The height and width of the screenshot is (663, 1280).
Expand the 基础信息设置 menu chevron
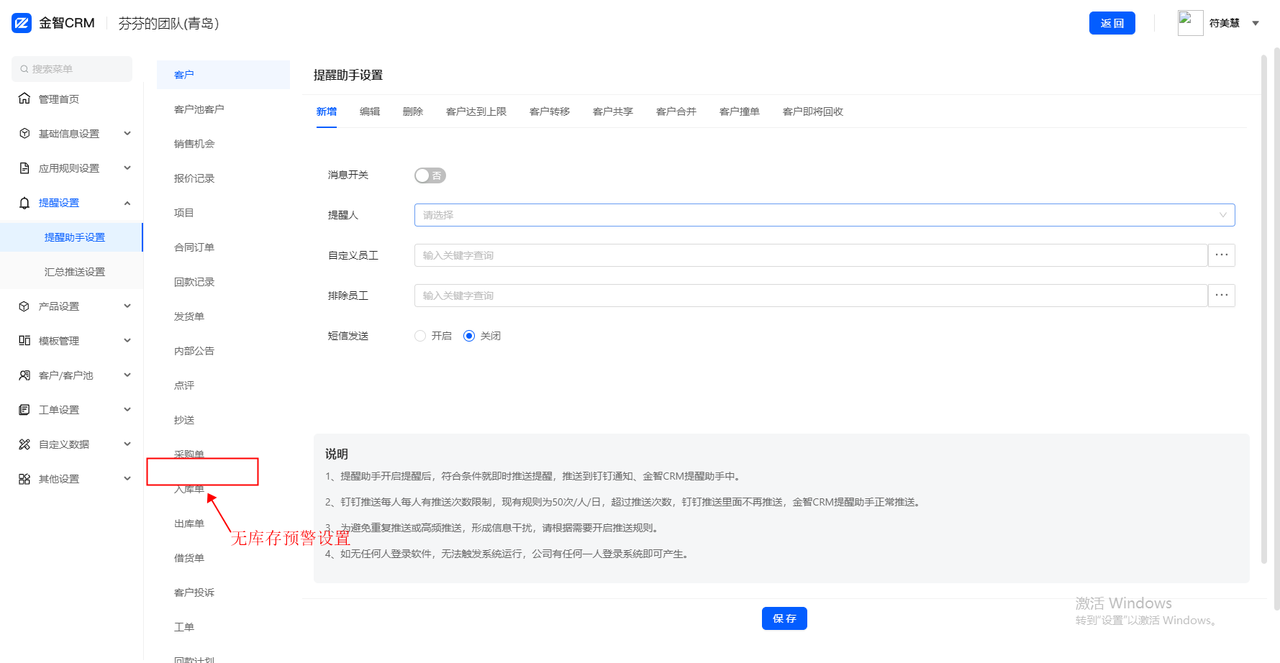pyautogui.click(x=127, y=133)
